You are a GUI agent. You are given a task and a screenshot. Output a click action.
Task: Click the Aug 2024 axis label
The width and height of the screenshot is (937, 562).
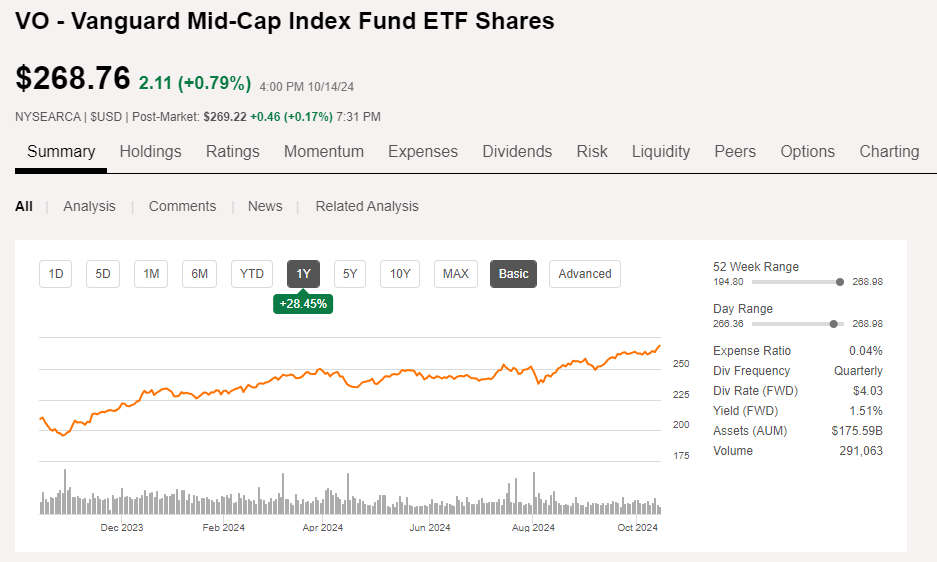tap(533, 528)
